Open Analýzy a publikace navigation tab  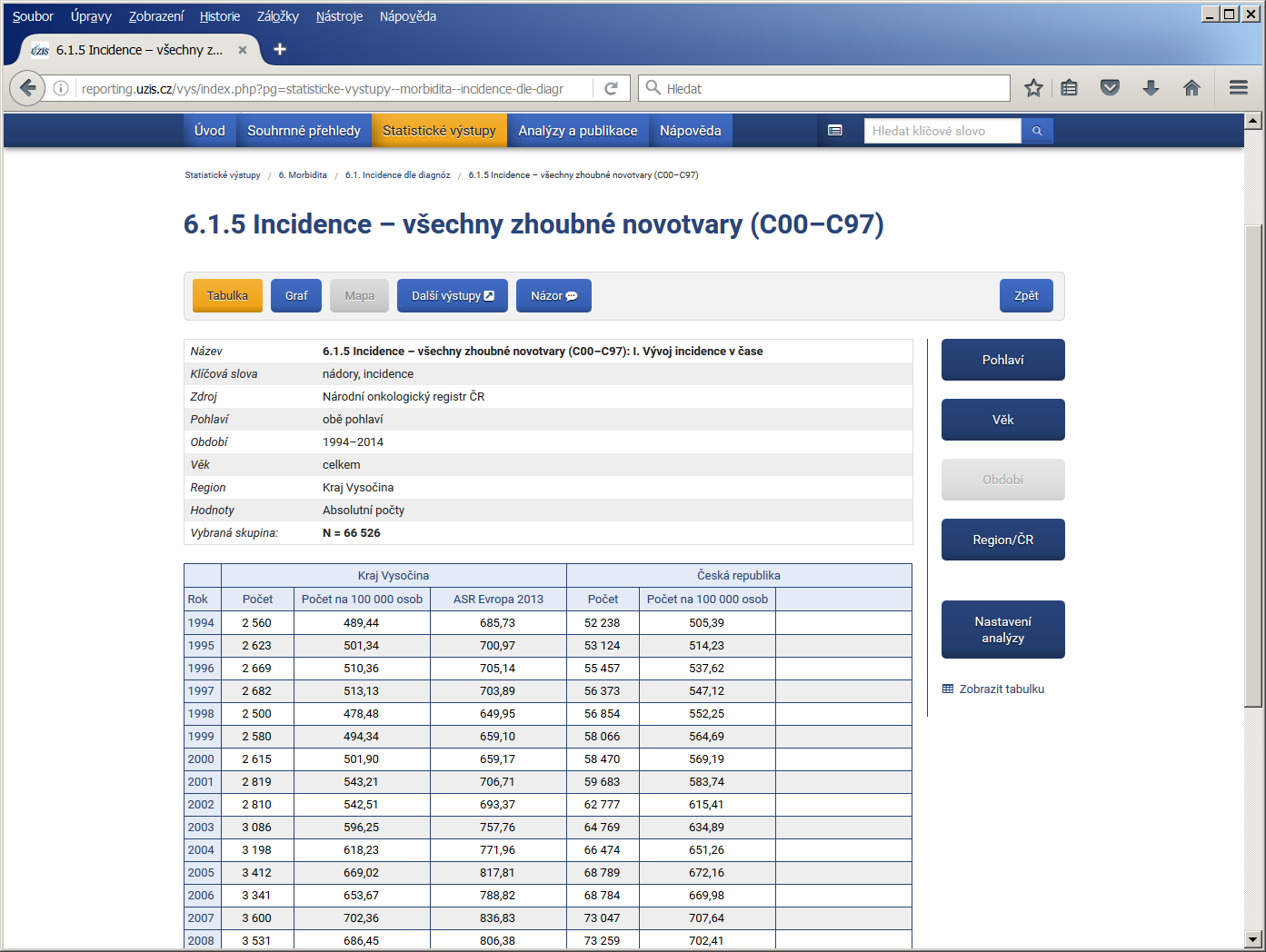pos(578,131)
